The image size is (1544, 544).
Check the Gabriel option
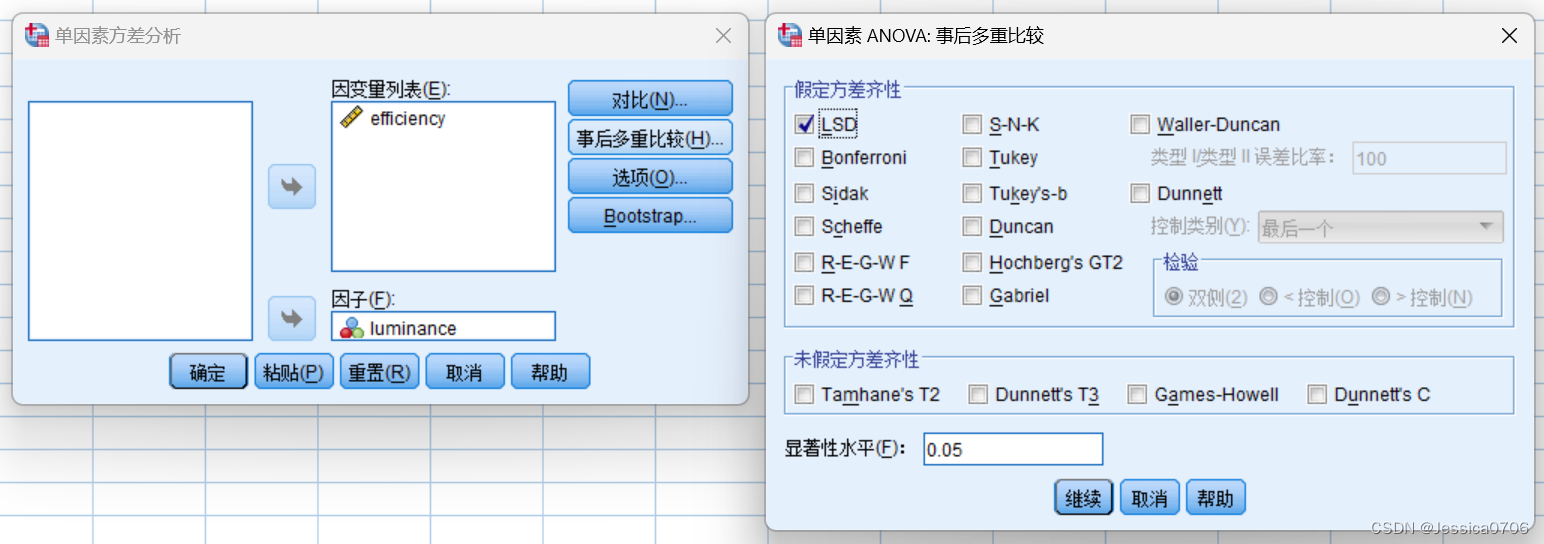(x=972, y=296)
